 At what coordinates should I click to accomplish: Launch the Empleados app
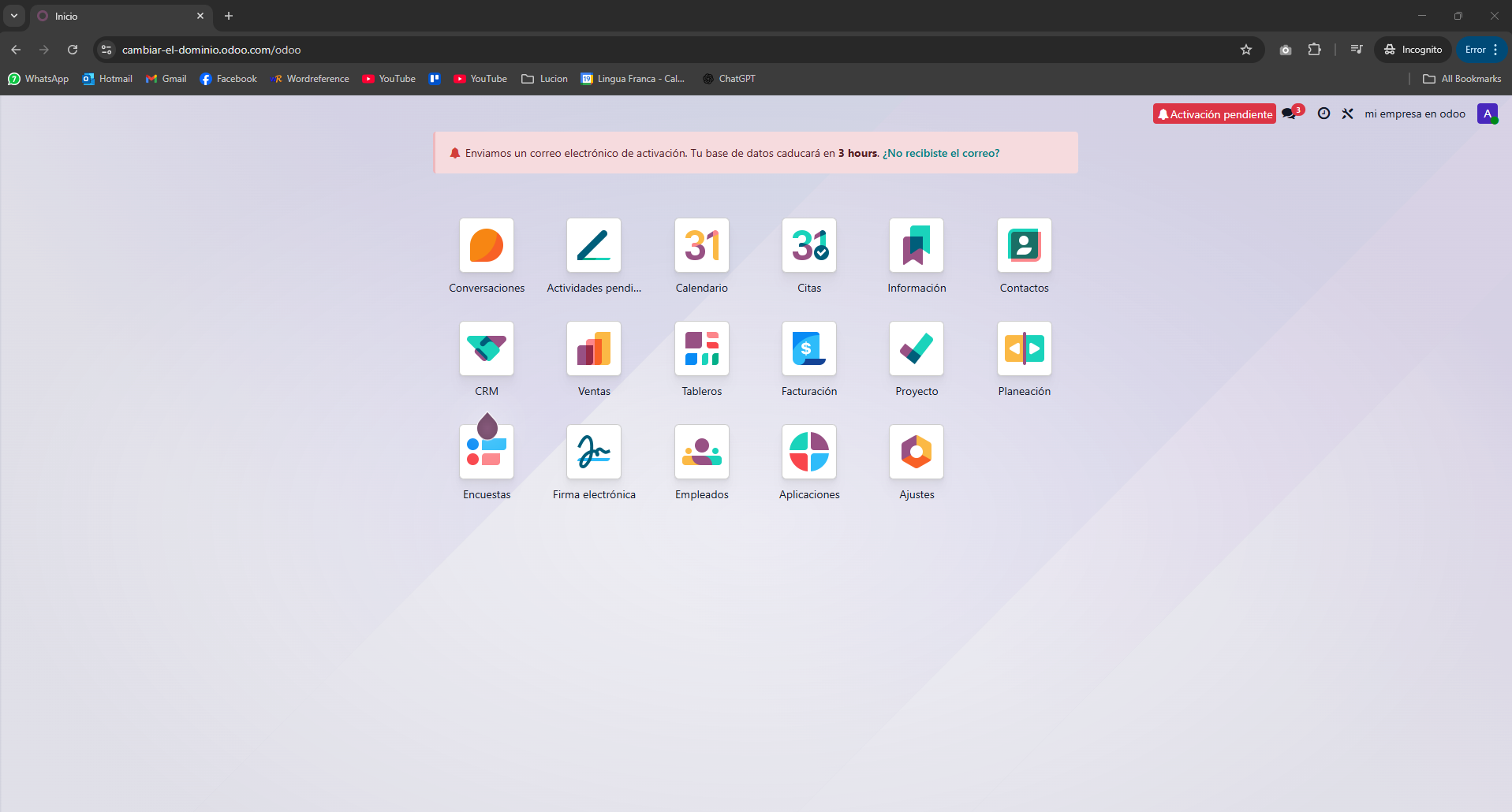click(x=702, y=453)
